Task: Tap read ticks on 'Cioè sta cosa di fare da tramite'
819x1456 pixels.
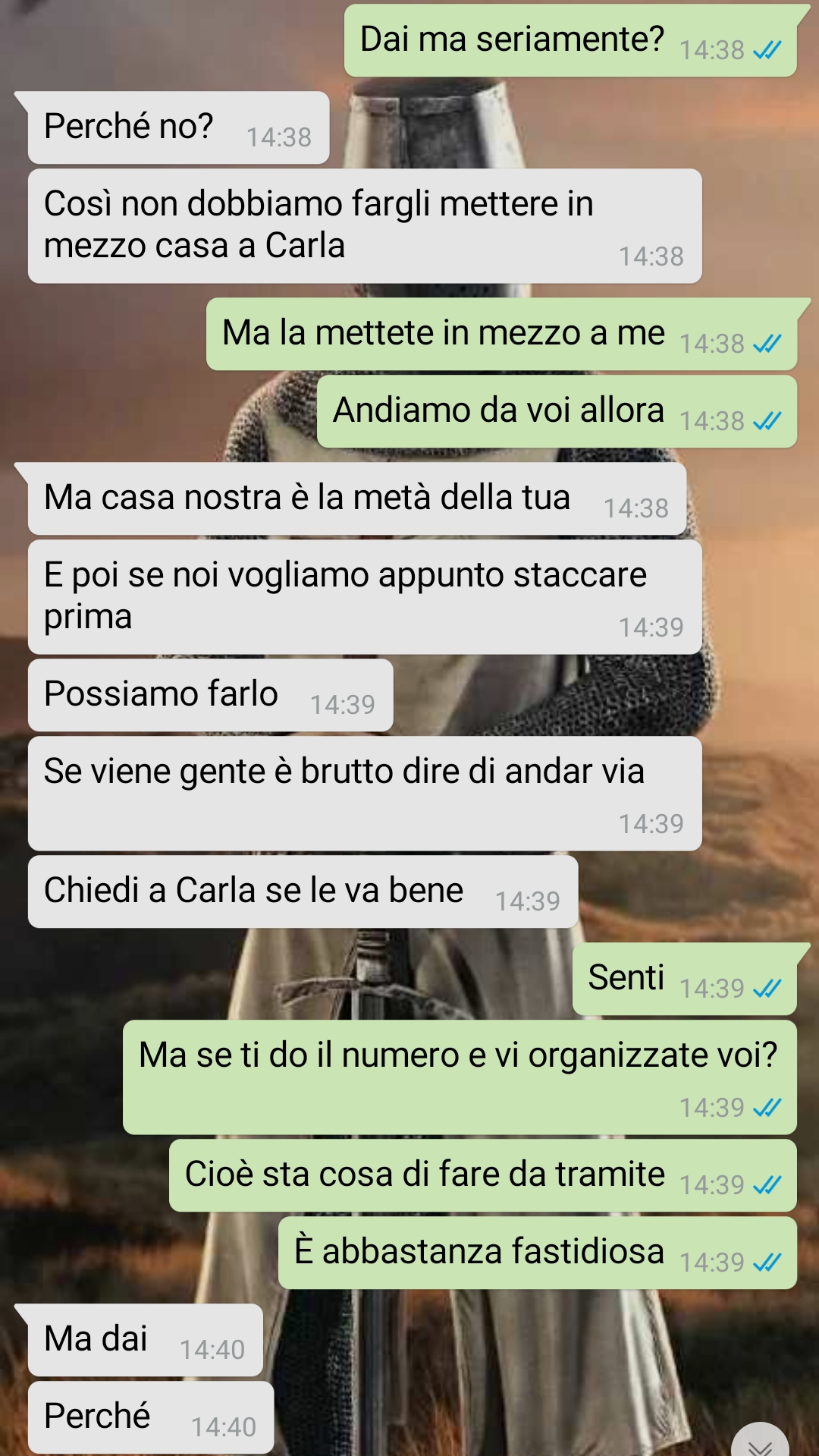Action: pos(767,1185)
